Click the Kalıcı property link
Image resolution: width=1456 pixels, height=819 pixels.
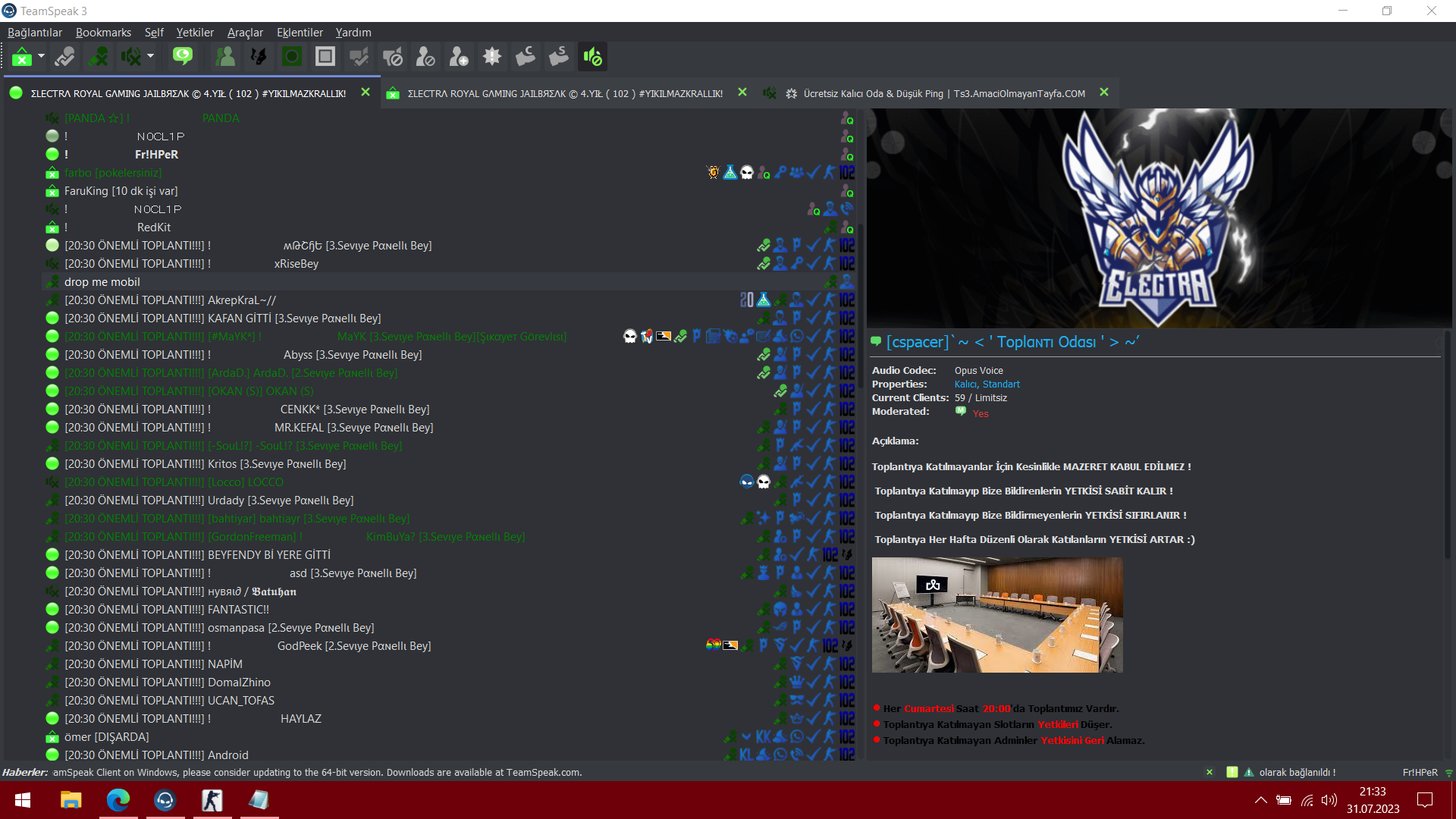point(965,384)
